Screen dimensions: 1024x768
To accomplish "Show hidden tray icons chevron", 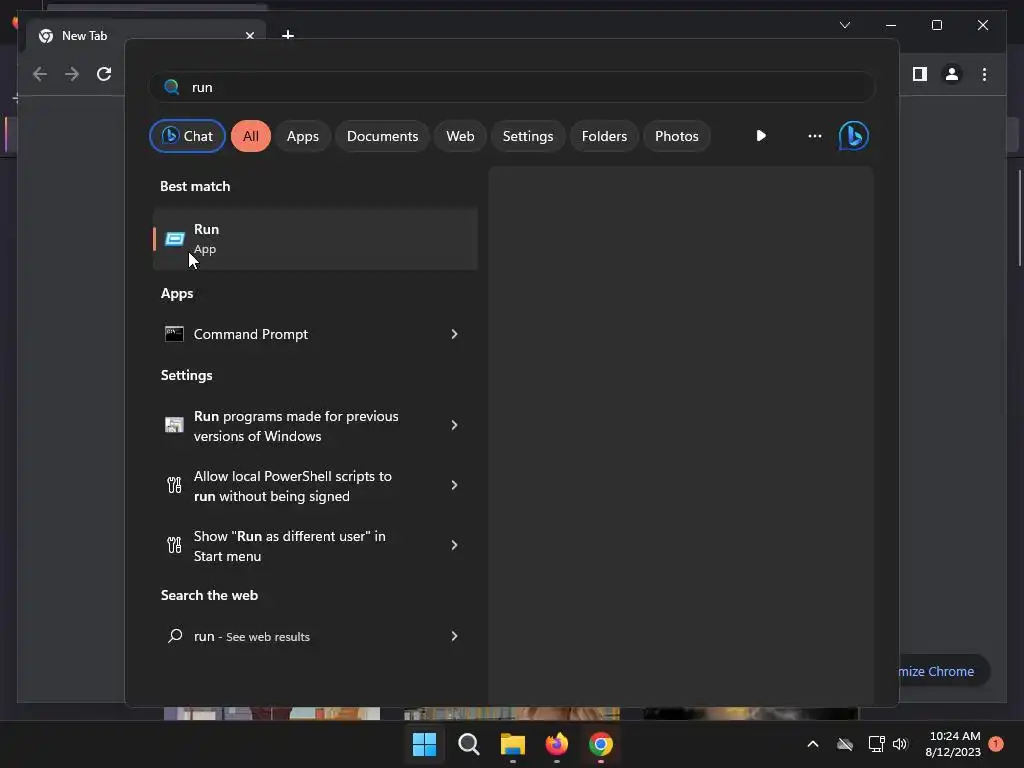I will point(813,744).
